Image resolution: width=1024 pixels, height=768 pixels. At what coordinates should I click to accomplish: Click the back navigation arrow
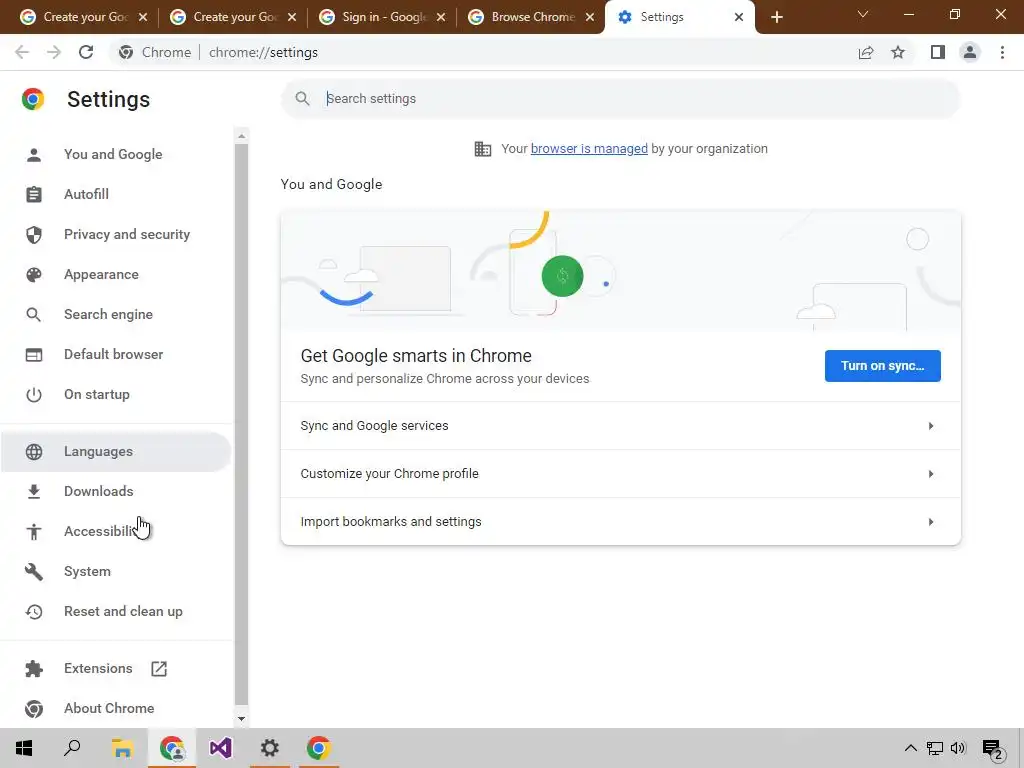[22, 52]
